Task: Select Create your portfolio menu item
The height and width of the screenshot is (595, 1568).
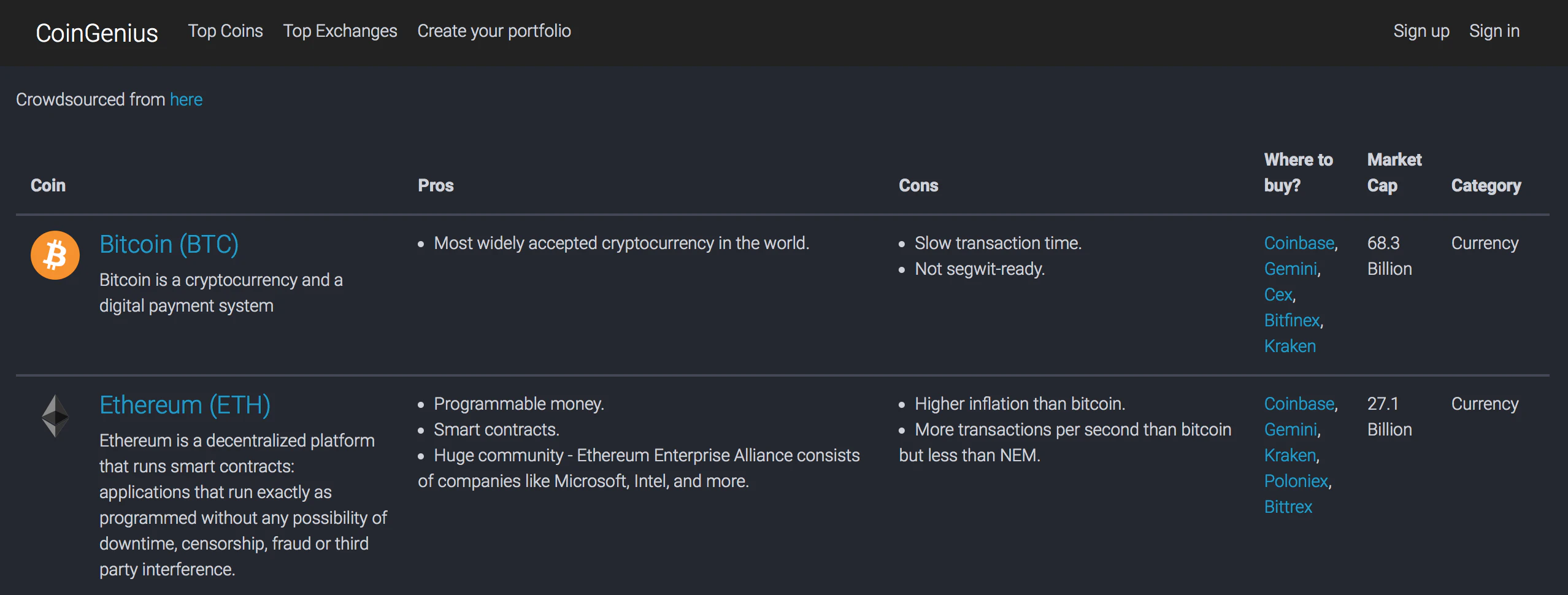Action: click(x=494, y=31)
